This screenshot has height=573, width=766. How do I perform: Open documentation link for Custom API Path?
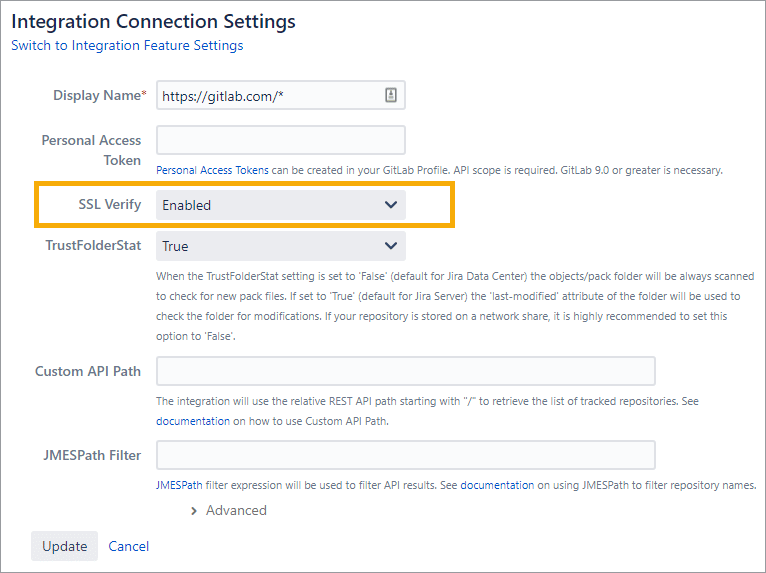pos(193,421)
